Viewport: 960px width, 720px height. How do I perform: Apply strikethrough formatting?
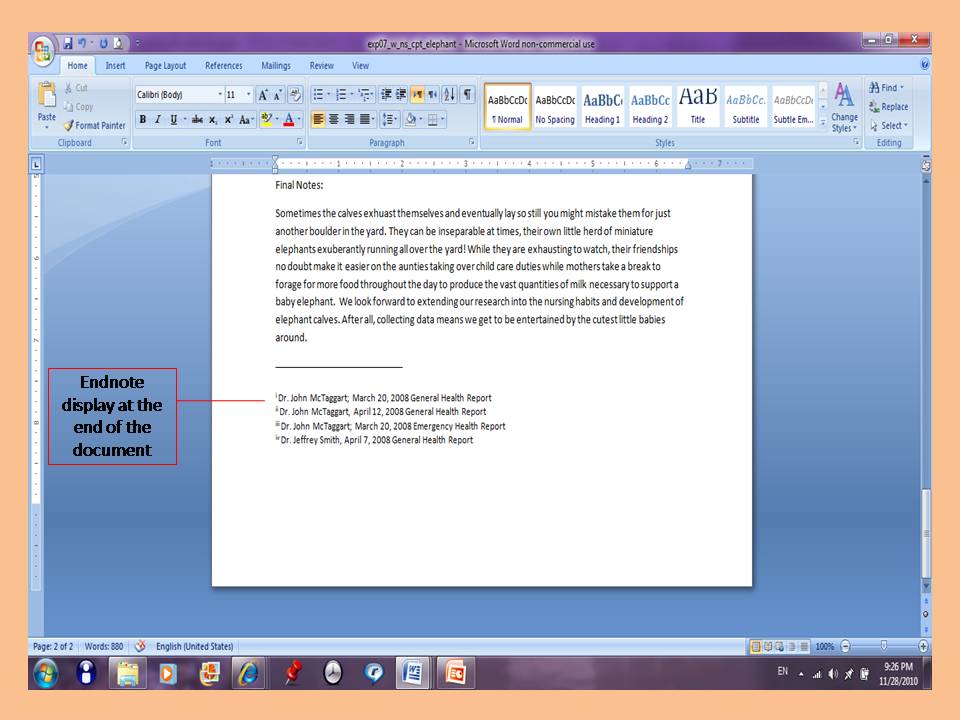coord(197,119)
